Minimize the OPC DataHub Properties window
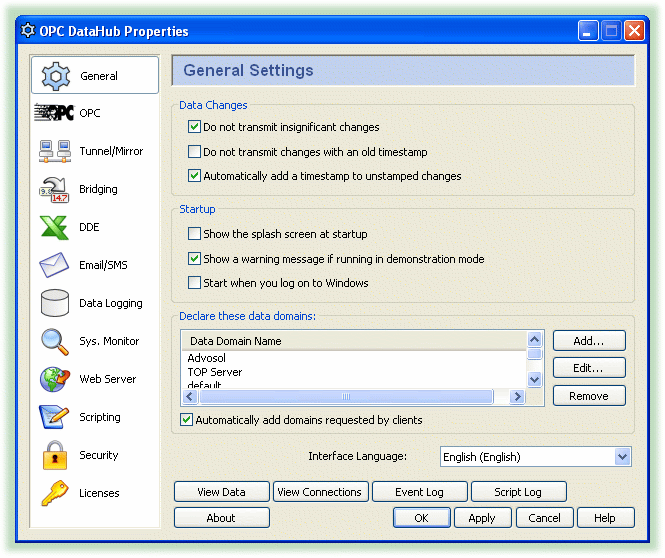The image size is (665, 558). tap(588, 31)
